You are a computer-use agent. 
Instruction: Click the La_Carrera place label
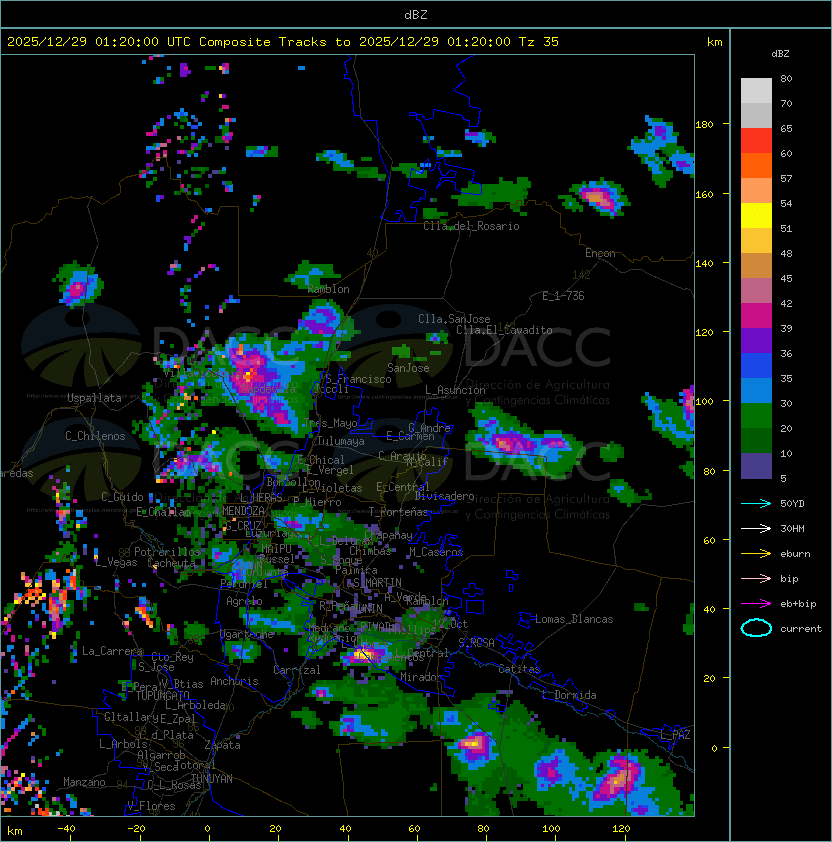[x=112, y=651]
